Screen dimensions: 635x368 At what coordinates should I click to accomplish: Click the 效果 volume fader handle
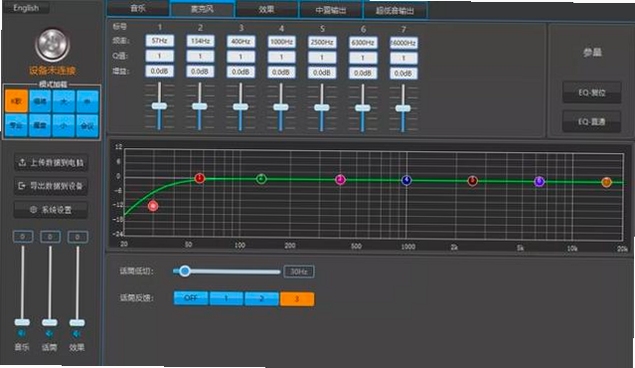coord(77,323)
